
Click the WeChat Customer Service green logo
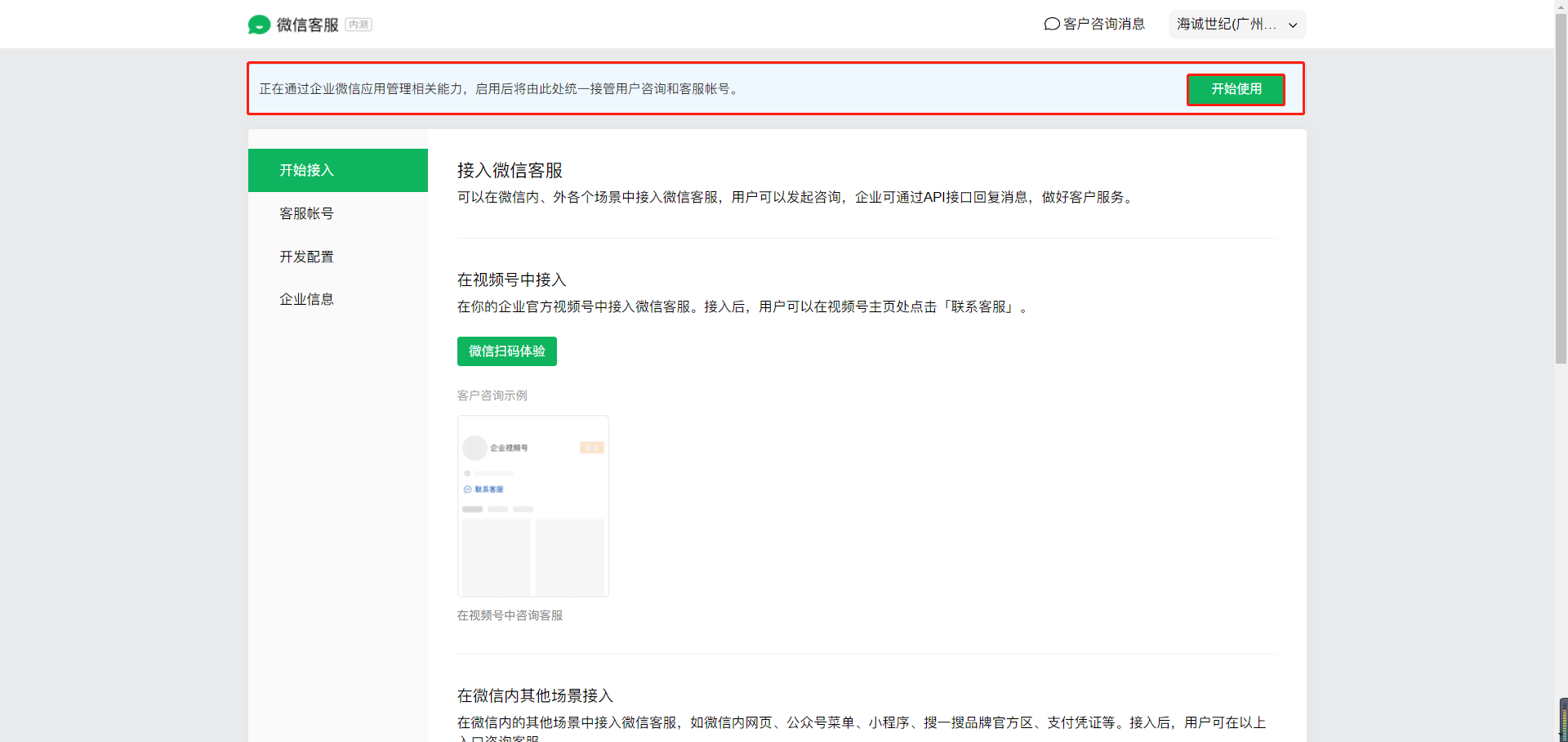tap(259, 25)
